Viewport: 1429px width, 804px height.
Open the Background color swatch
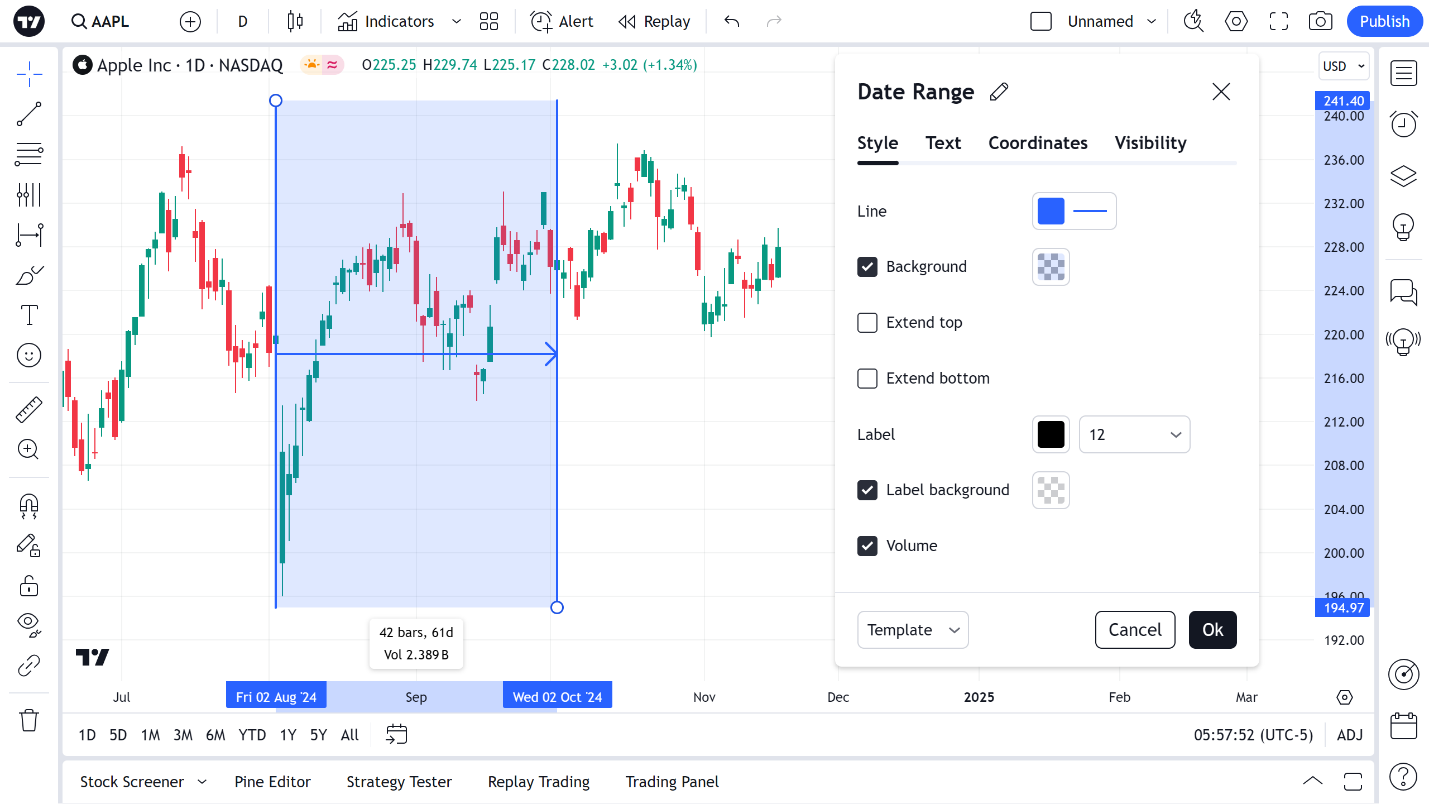(1051, 267)
